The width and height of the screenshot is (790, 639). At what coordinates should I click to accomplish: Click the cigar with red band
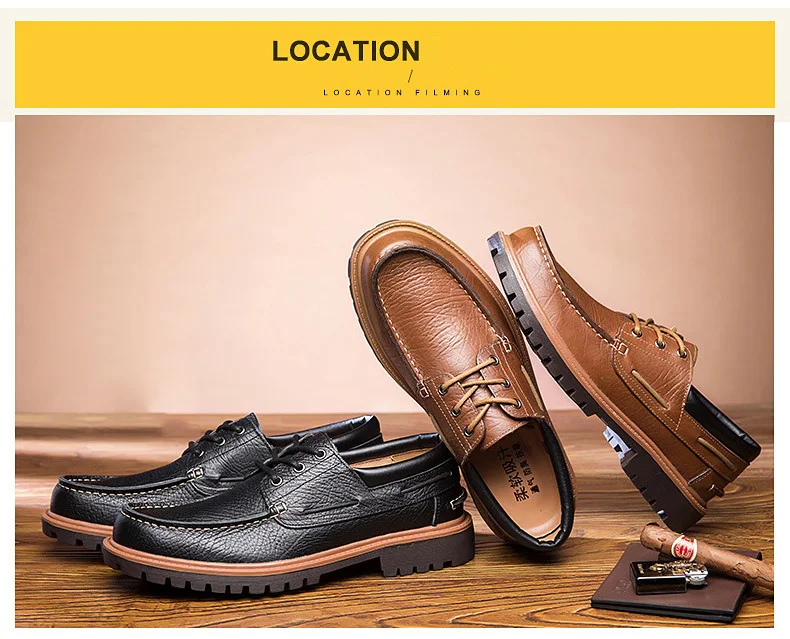coord(705,552)
